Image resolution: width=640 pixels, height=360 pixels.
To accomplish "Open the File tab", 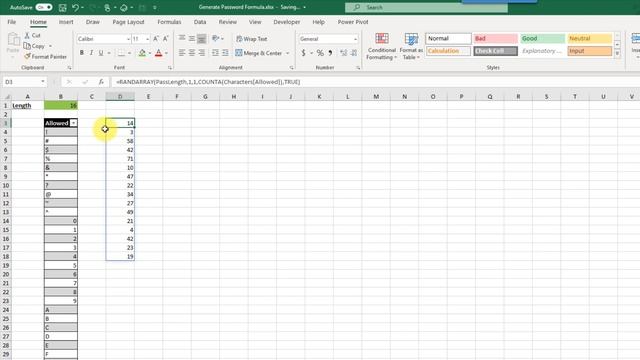I will click(x=12, y=22).
